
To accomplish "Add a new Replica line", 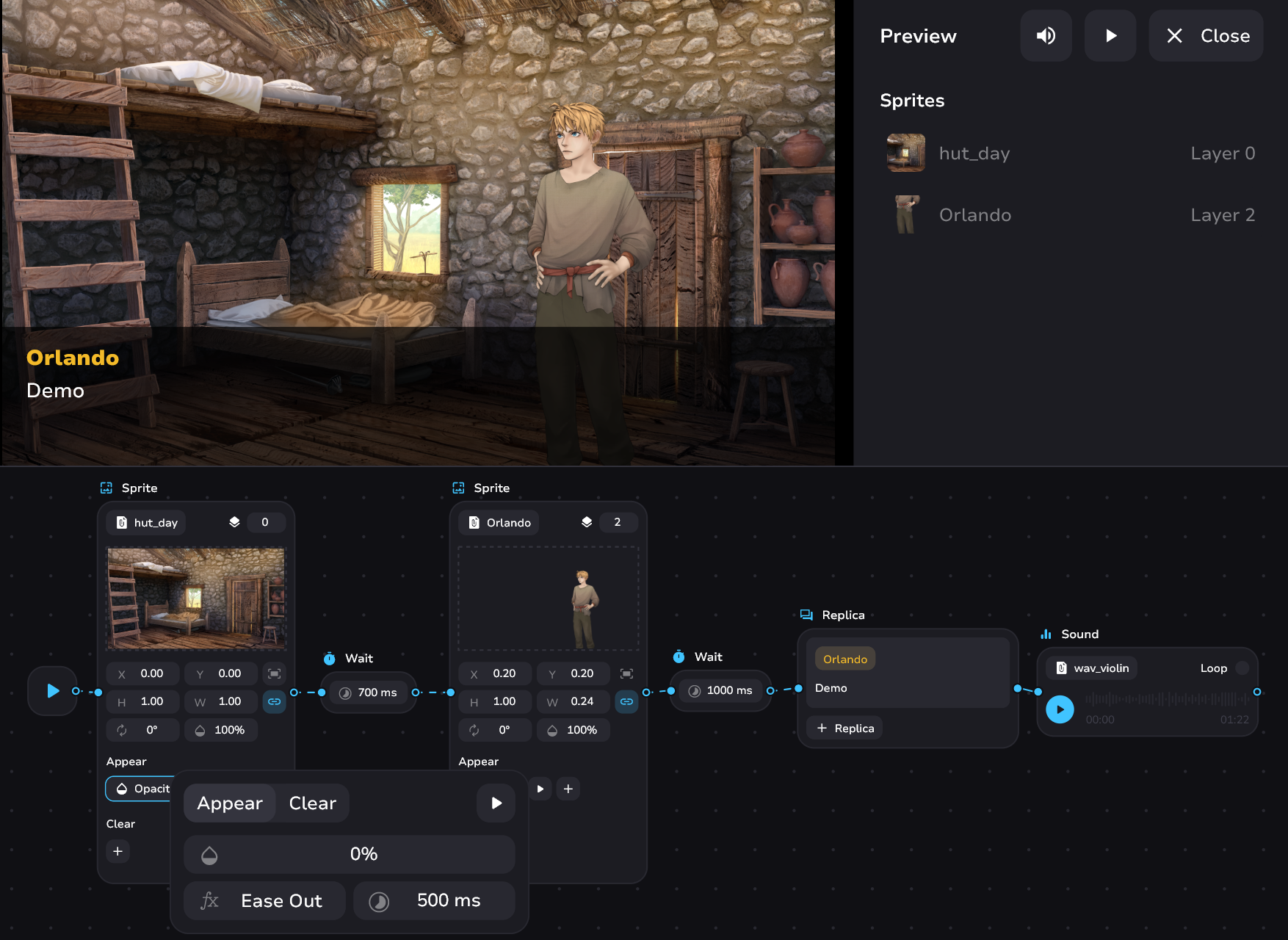I will point(845,728).
